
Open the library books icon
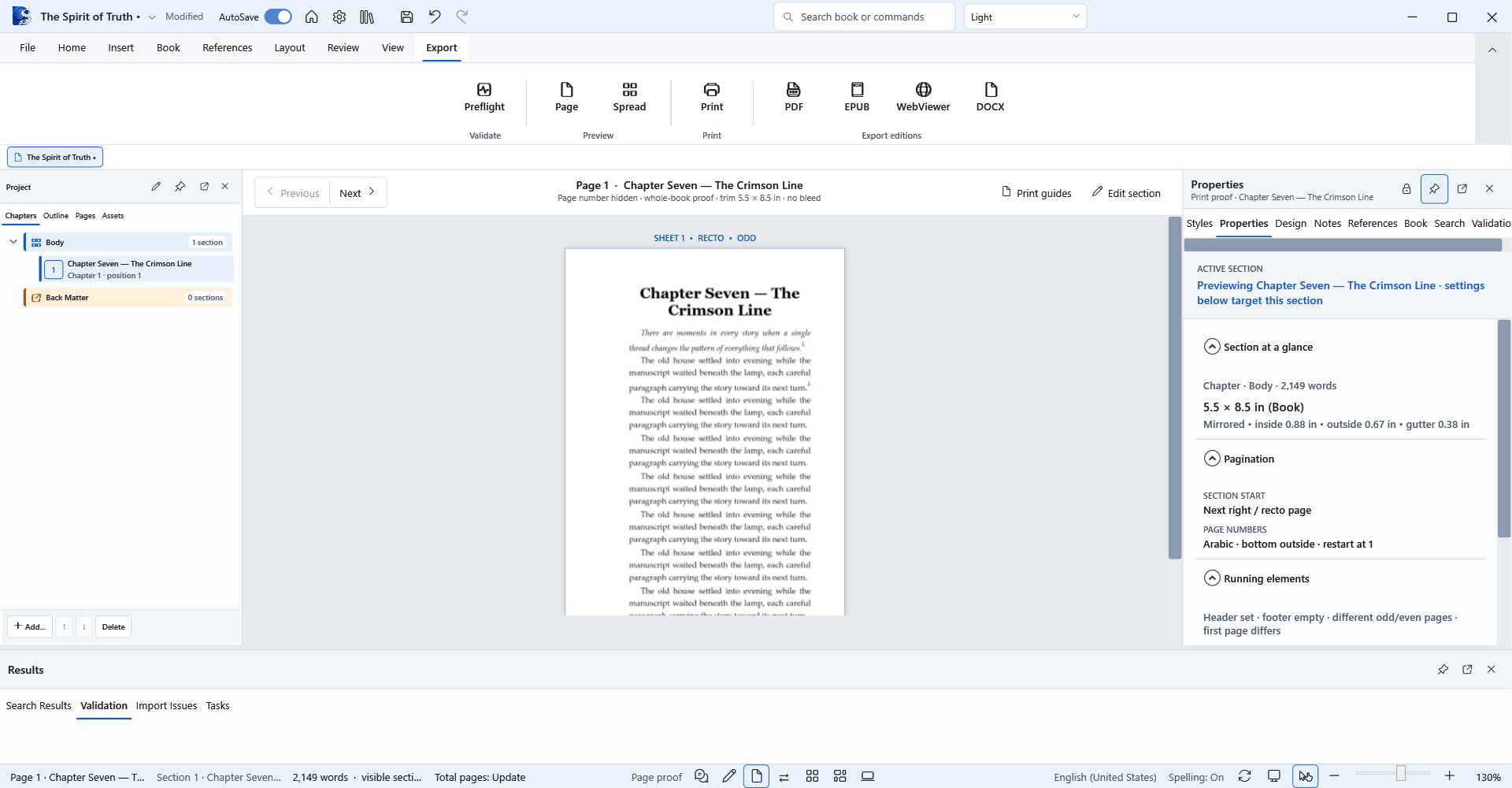click(x=367, y=17)
